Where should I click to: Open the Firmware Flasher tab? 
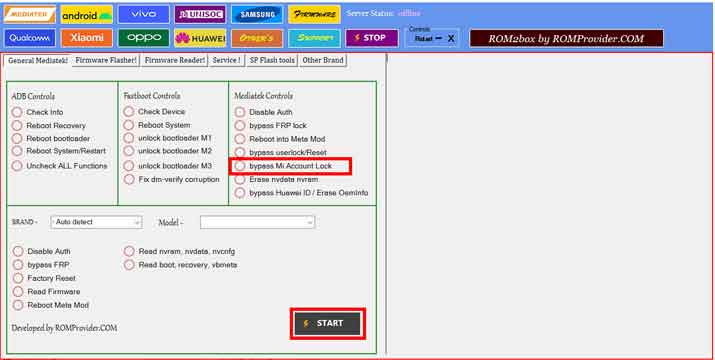[x=106, y=60]
